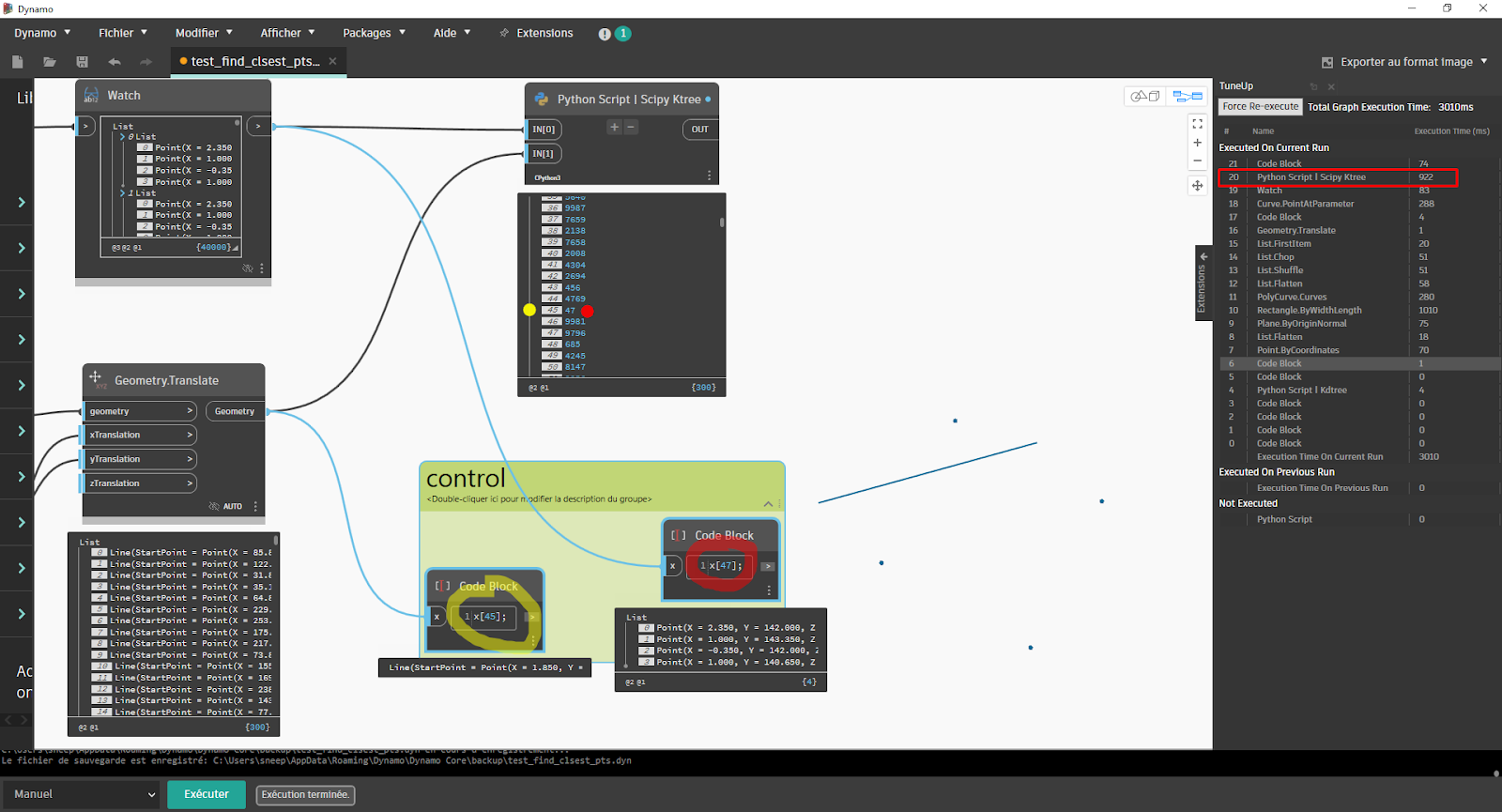Viewport: 1502px width, 812px height.
Task: Open the Fichier menu
Action: (x=123, y=33)
